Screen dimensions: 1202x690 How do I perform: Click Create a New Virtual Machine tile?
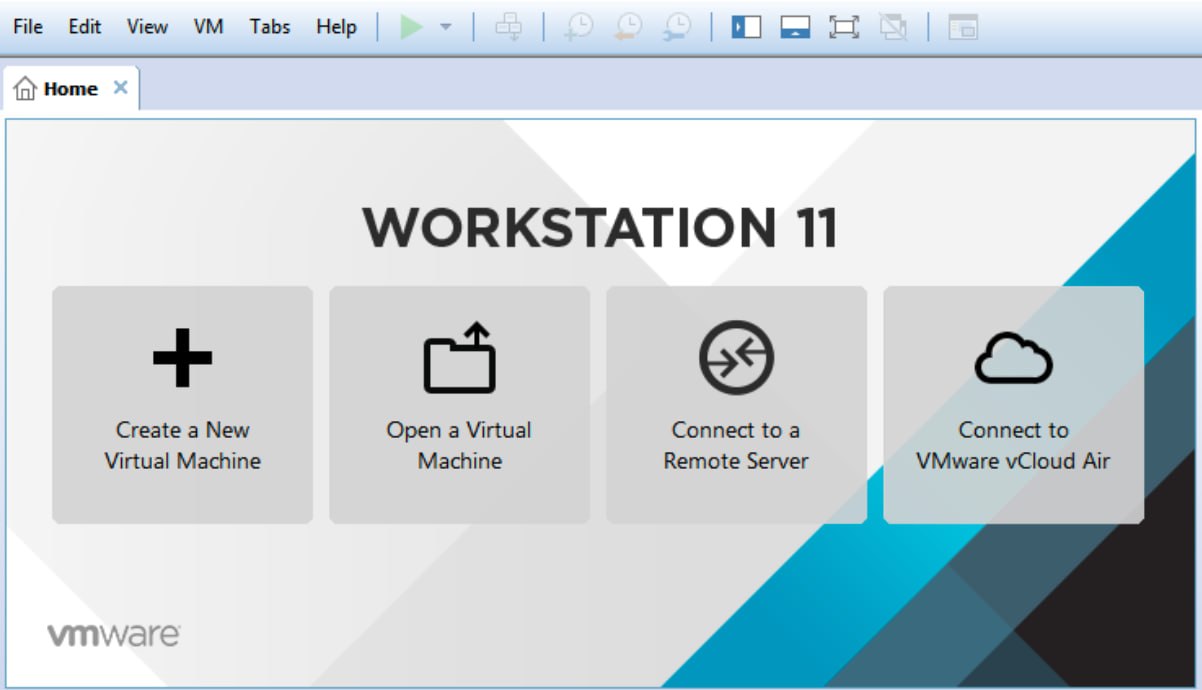(182, 405)
